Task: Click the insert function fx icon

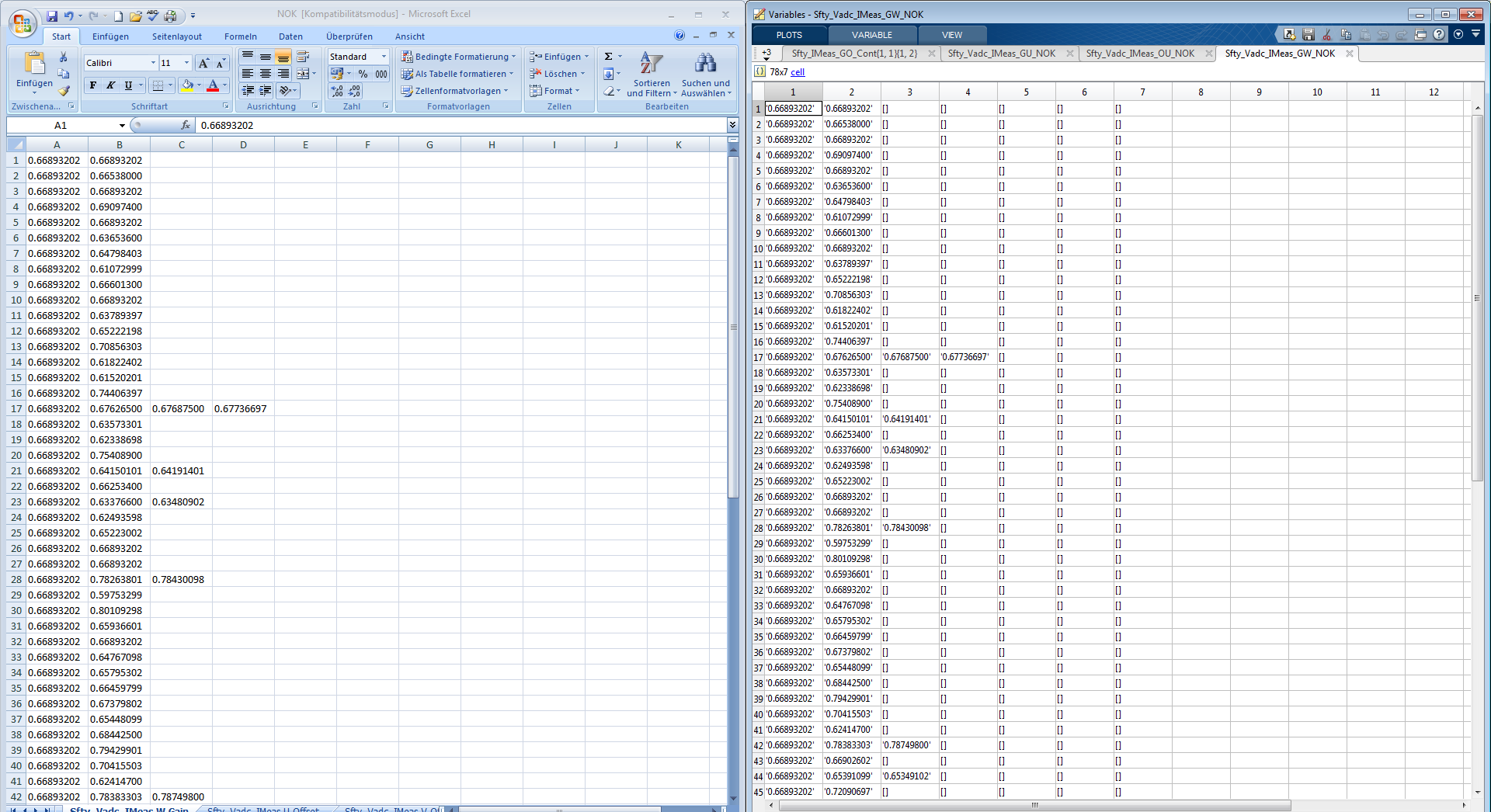Action: tap(186, 125)
